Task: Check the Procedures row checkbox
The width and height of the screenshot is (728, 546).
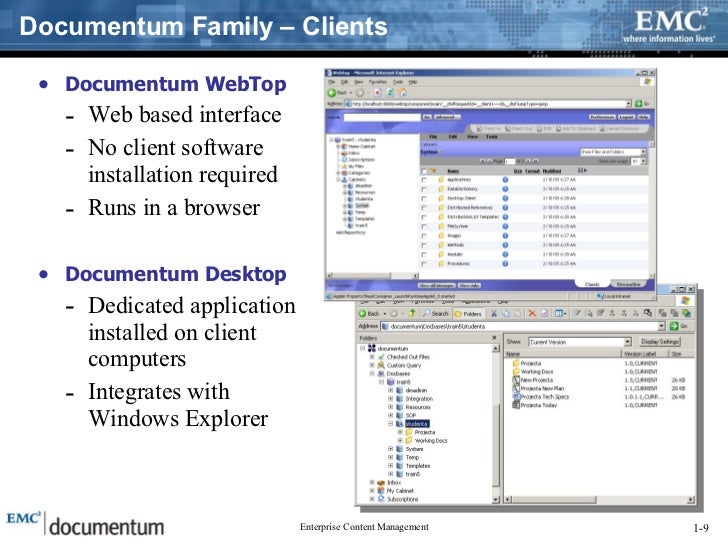Action: [x=424, y=264]
